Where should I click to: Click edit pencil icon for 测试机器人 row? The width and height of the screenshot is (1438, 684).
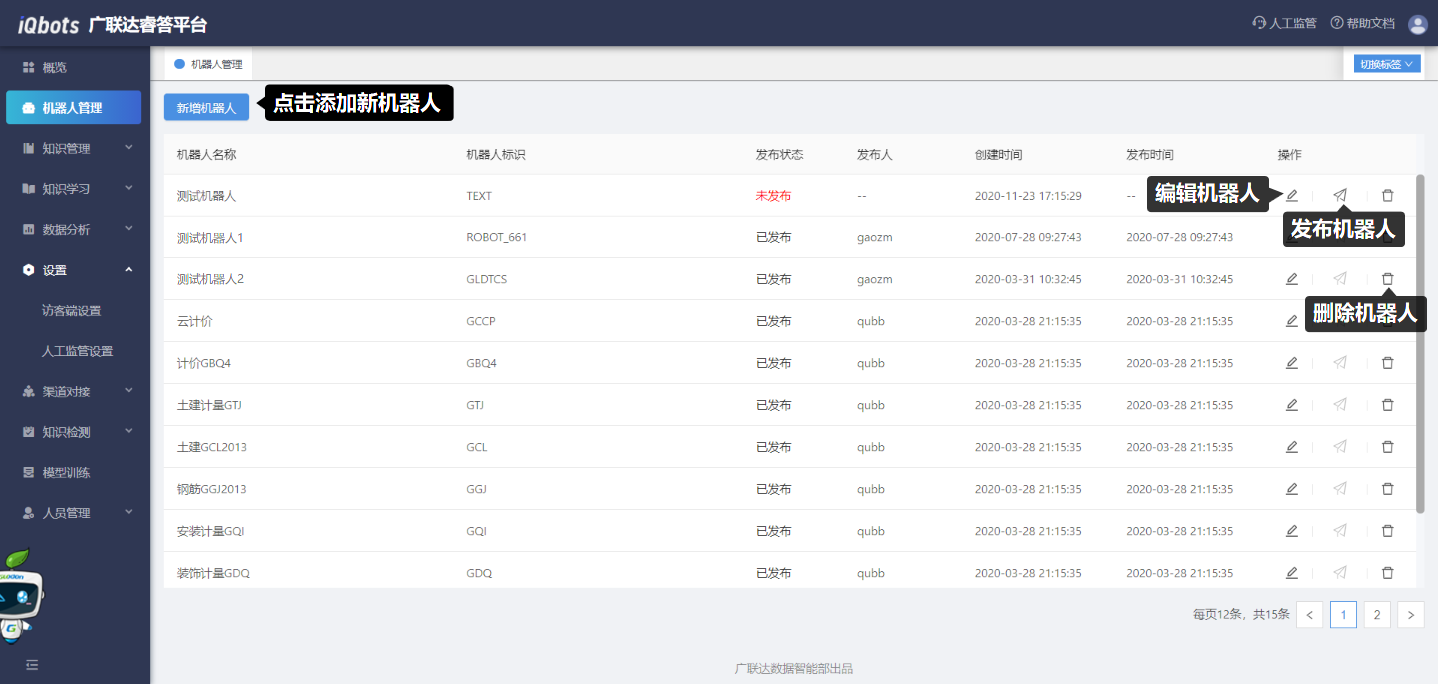[x=1292, y=195]
